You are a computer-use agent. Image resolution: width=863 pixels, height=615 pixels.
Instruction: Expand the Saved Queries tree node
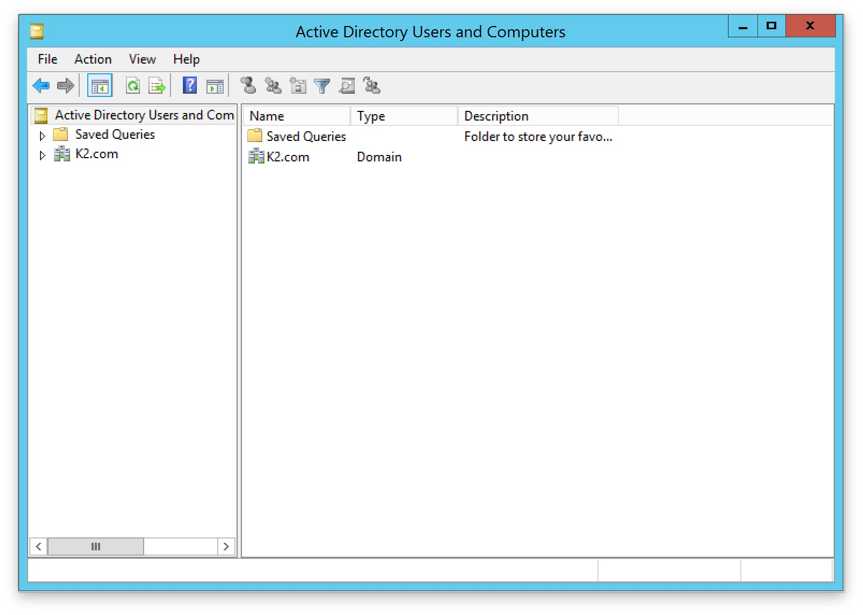coord(42,135)
